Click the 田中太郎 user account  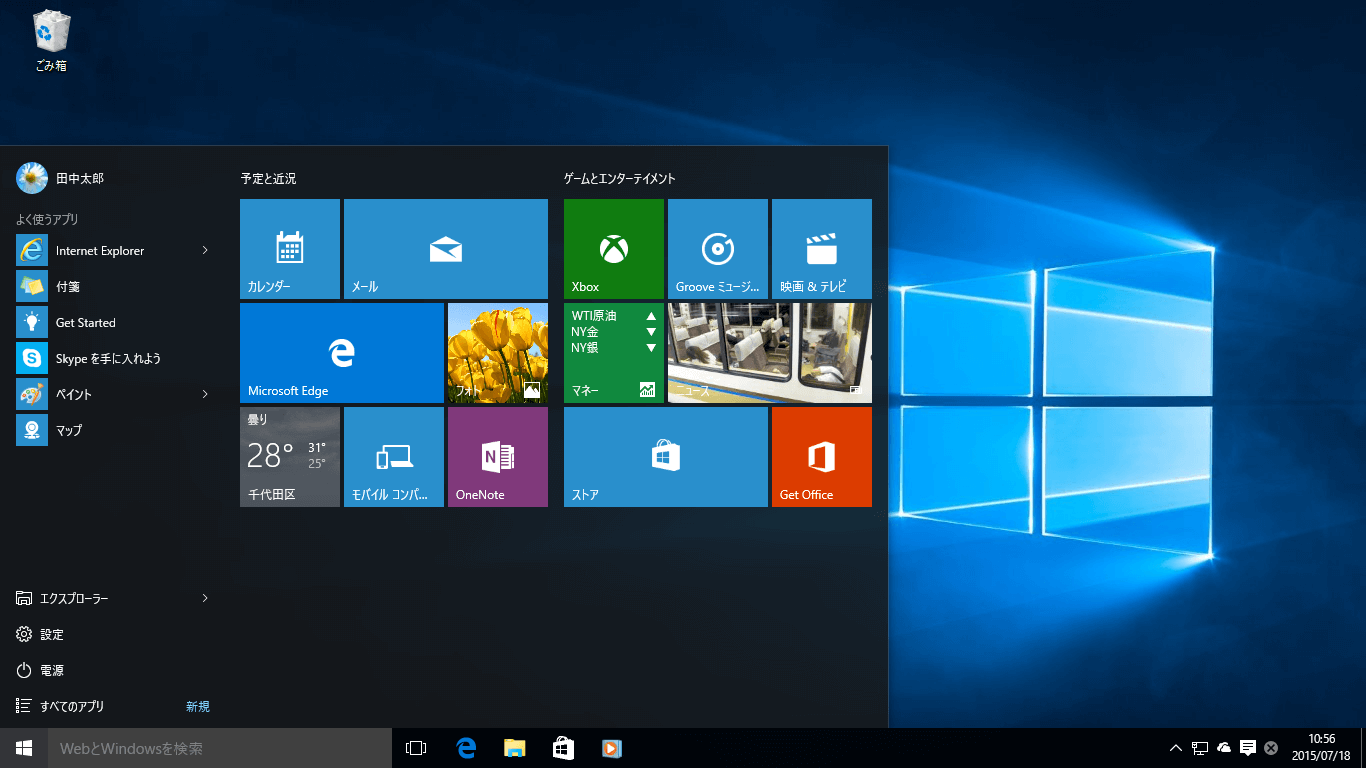click(x=60, y=178)
